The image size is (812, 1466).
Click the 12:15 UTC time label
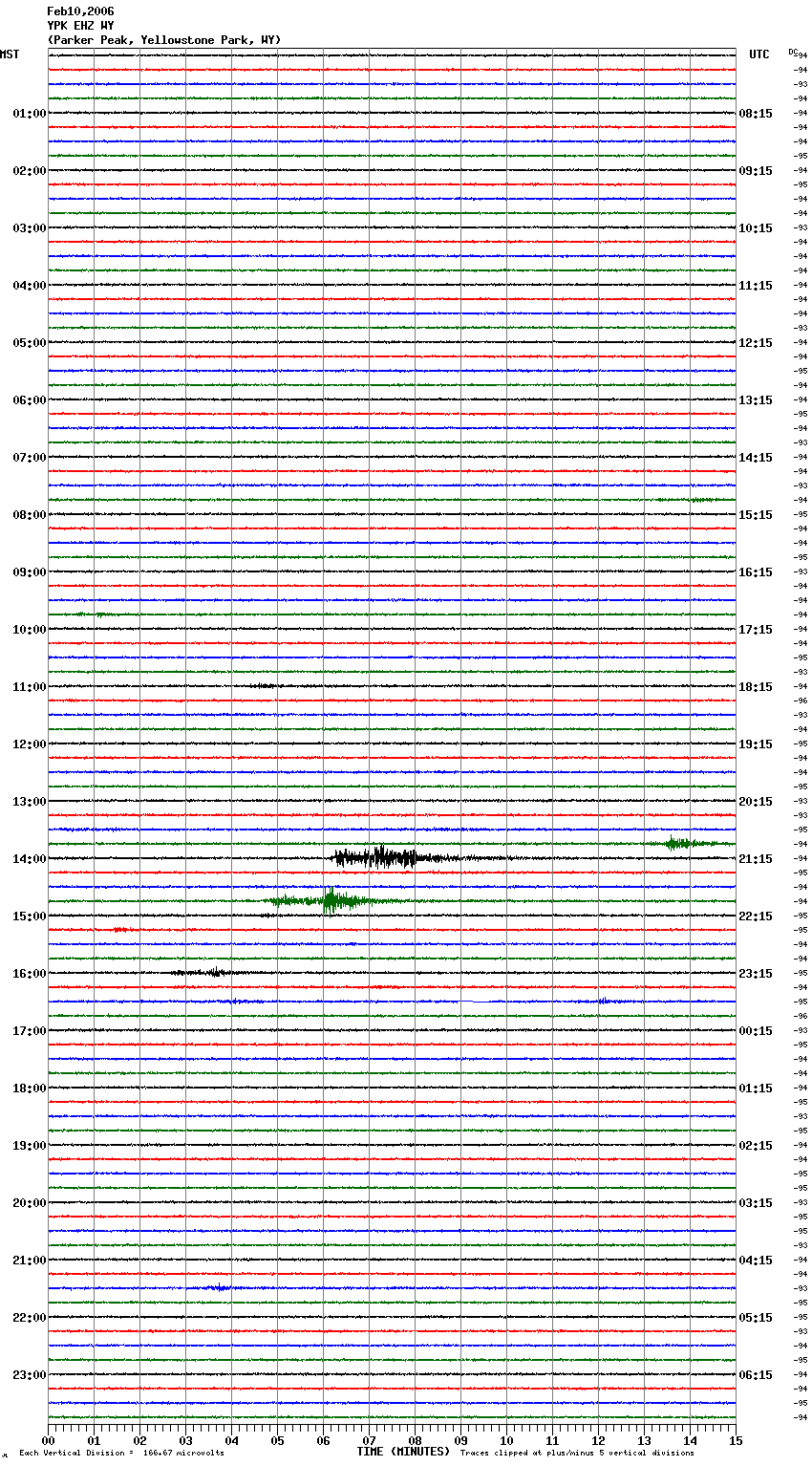pos(756,343)
